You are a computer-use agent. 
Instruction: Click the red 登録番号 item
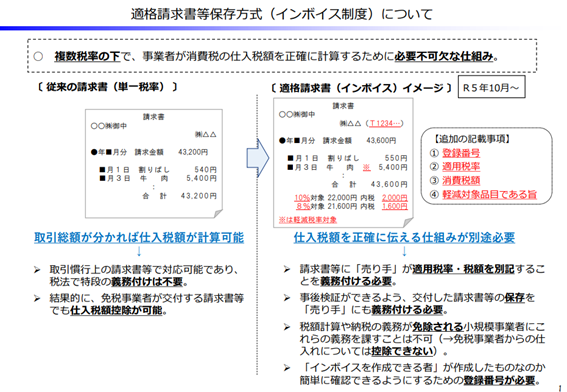461,153
